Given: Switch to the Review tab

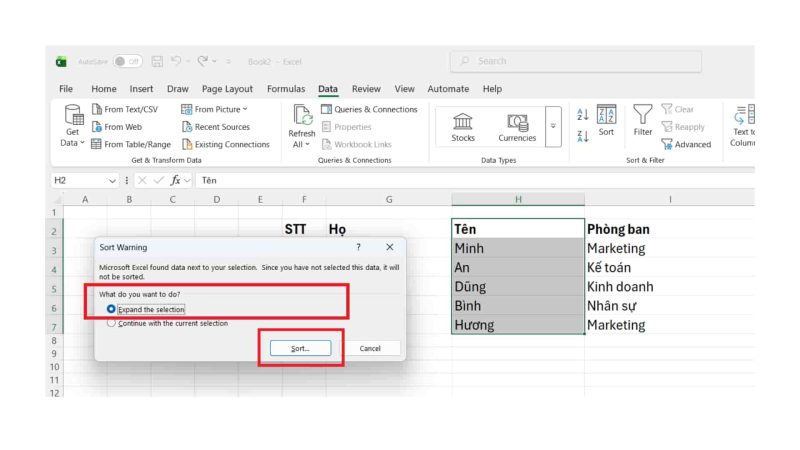Looking at the screenshot, I should coord(366,89).
